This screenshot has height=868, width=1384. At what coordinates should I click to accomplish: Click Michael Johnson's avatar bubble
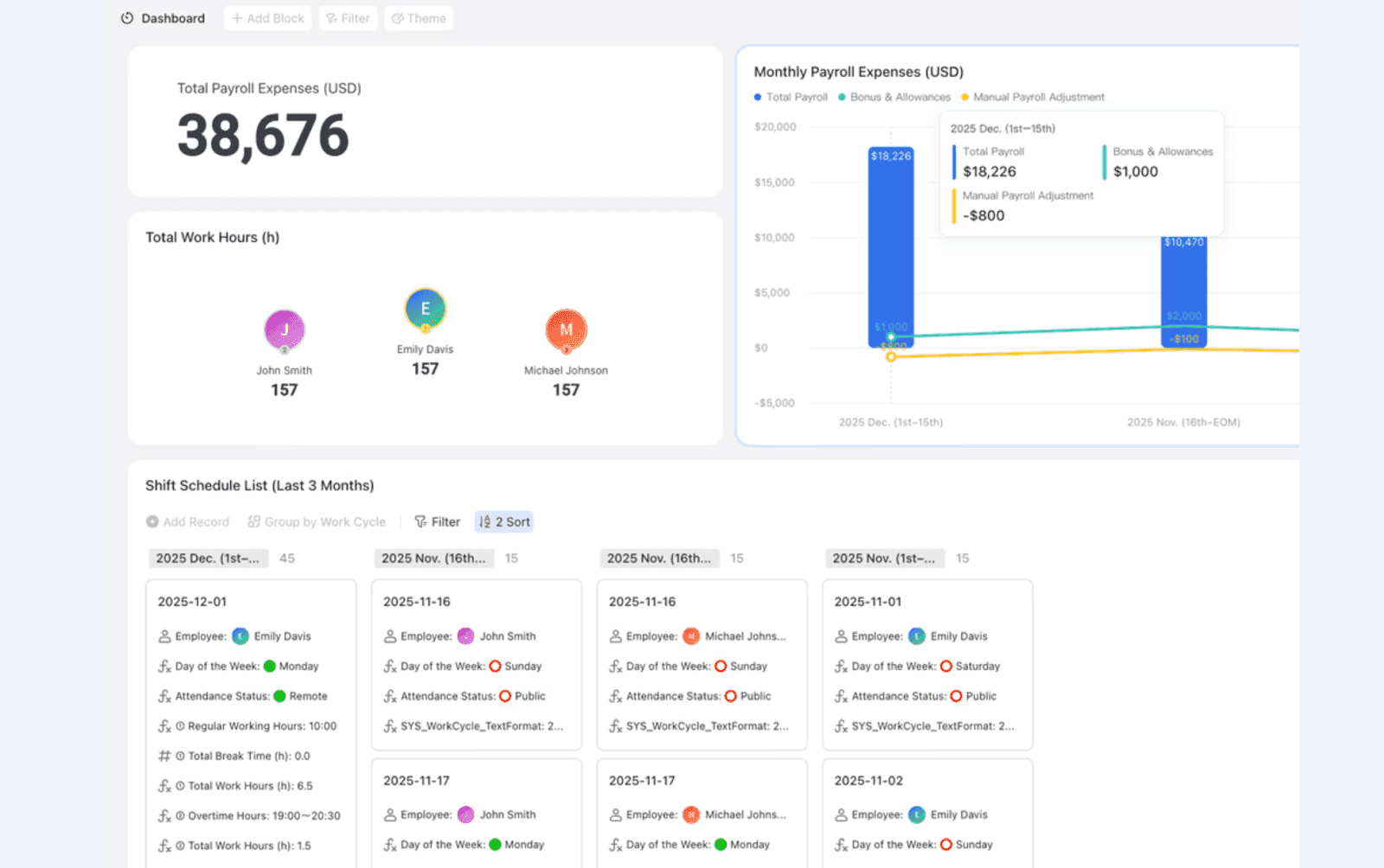566,330
